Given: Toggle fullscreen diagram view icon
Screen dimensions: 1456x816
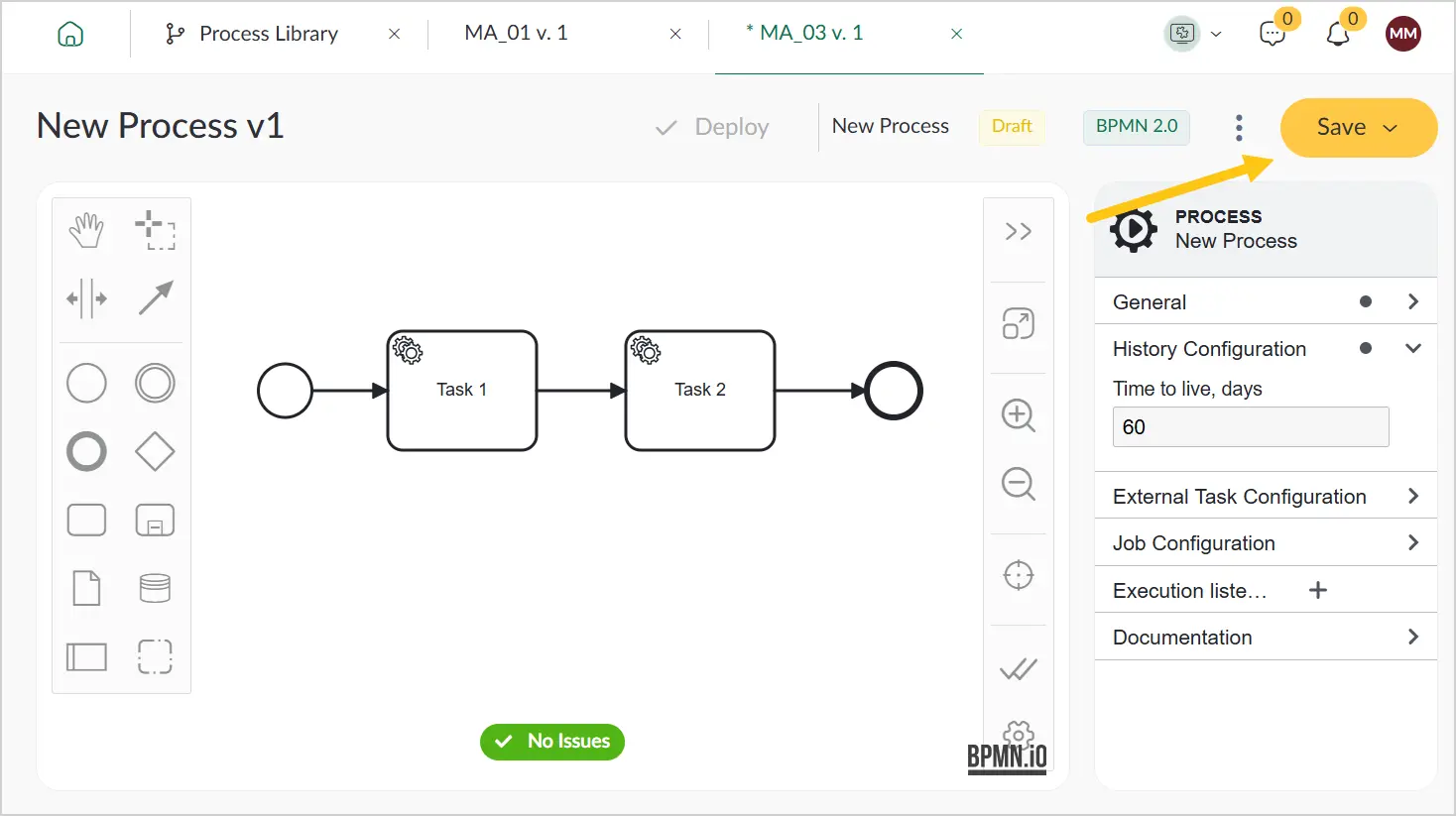Looking at the screenshot, I should [1019, 323].
